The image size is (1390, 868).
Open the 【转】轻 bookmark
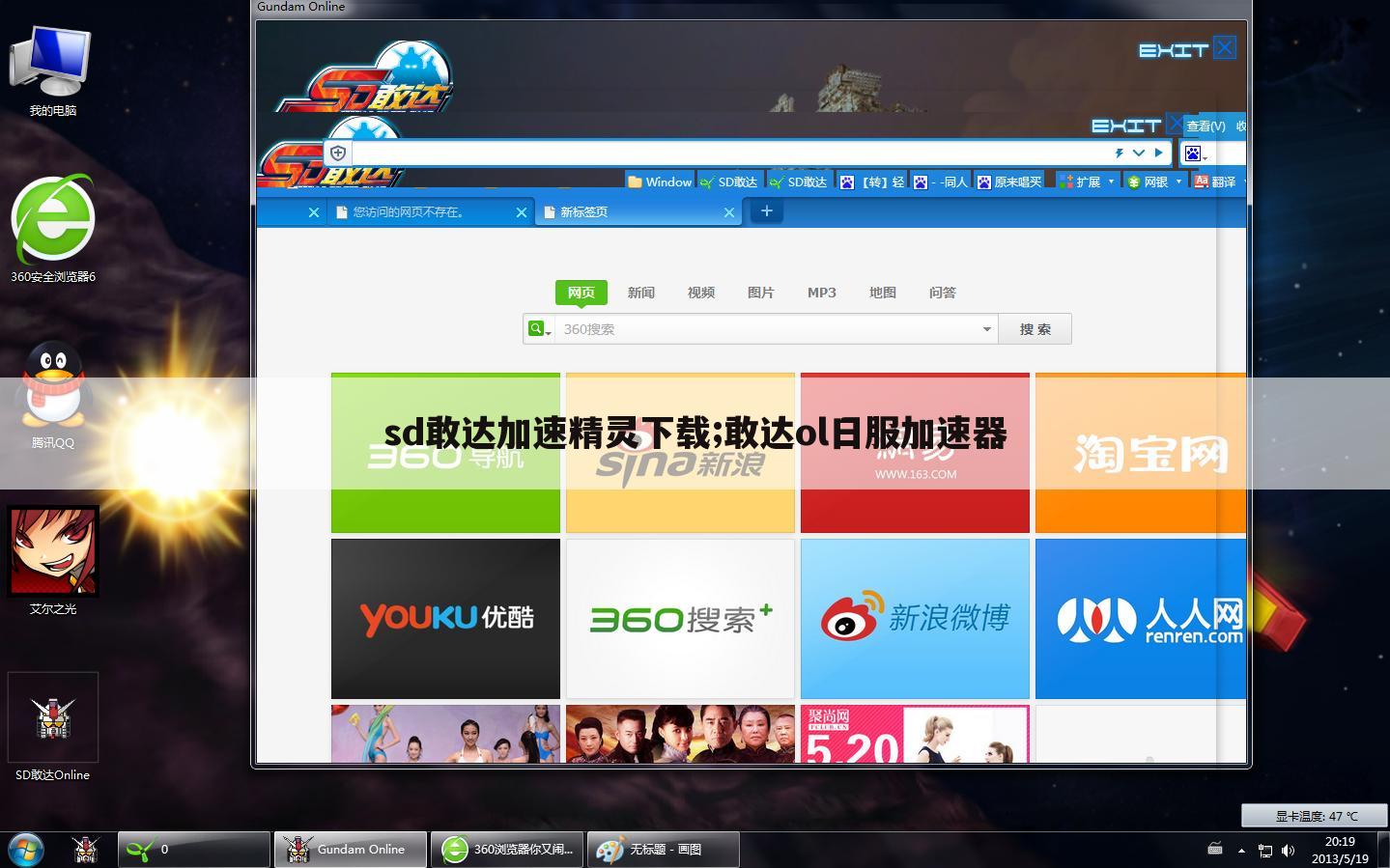(872, 182)
